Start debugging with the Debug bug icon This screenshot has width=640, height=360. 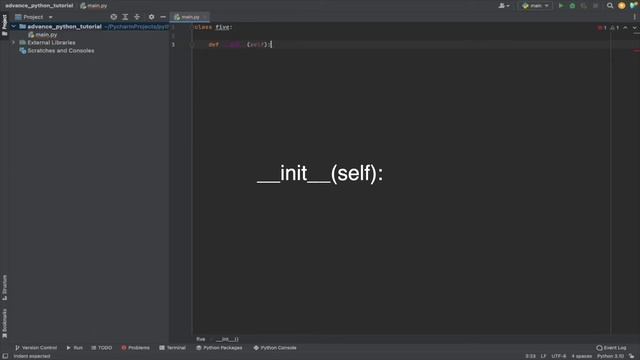point(572,6)
